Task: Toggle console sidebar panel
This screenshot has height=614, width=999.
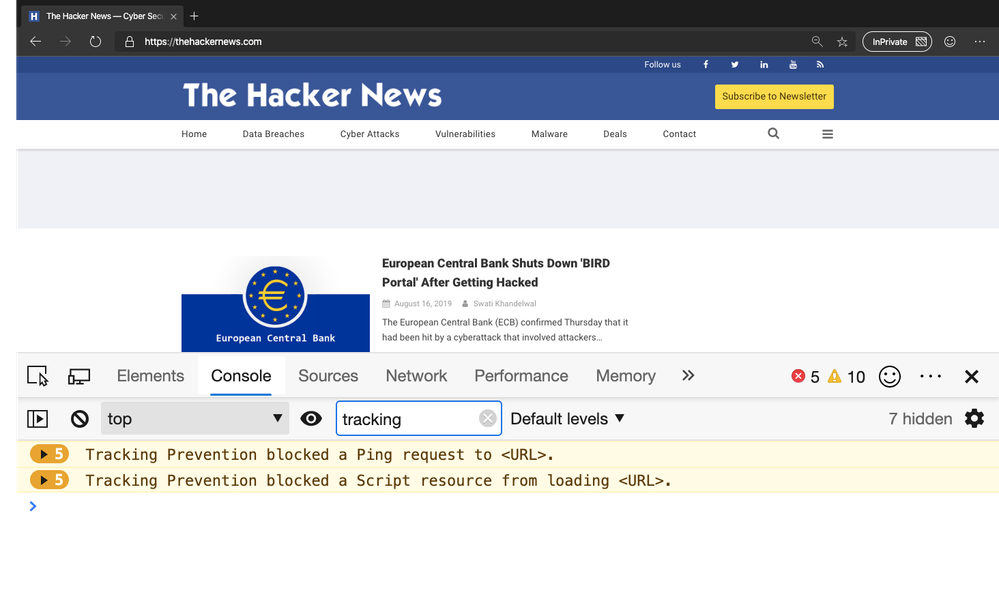Action: tap(38, 418)
